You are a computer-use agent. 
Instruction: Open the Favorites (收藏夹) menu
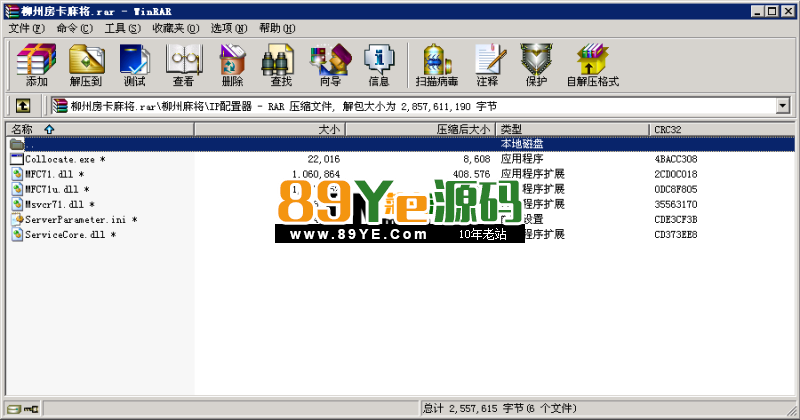(176, 28)
